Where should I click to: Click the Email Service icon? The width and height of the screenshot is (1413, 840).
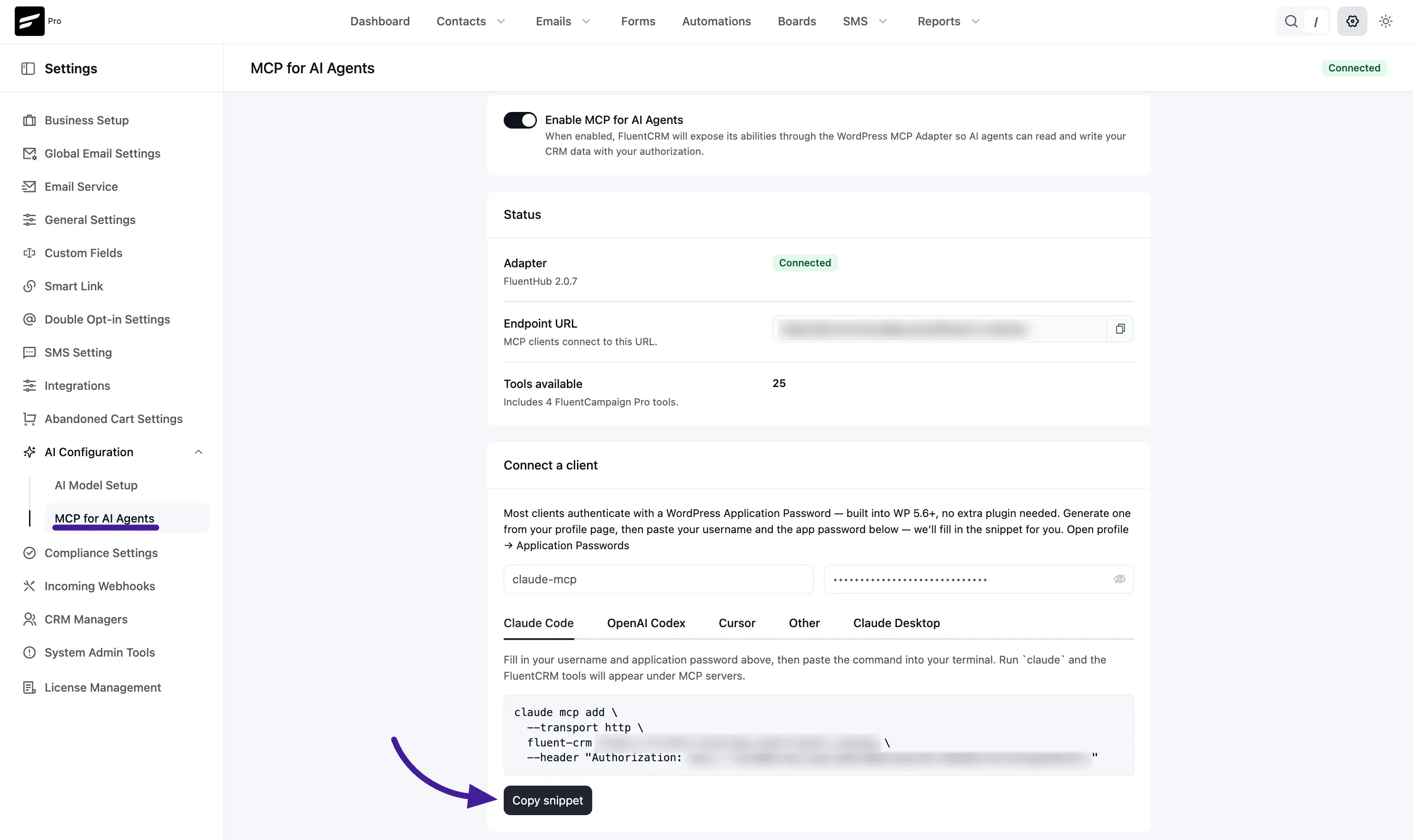point(29,187)
